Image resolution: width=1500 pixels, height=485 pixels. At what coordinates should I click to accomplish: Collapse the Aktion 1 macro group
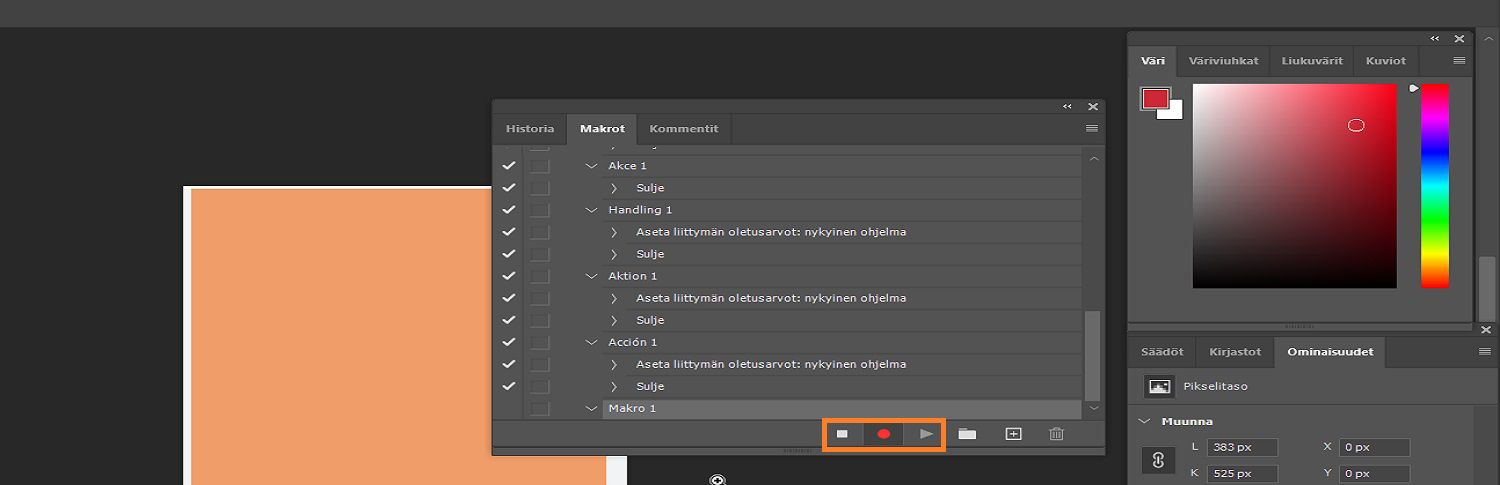coord(591,276)
